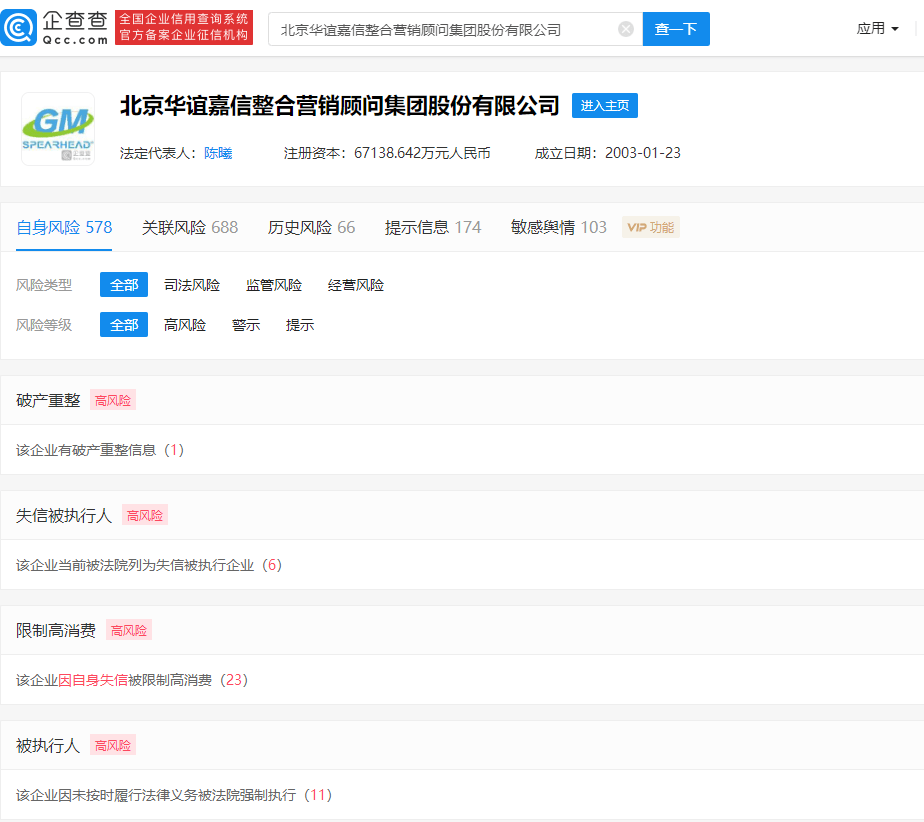Click the 进入主页 button
The image size is (924, 822).
604,105
